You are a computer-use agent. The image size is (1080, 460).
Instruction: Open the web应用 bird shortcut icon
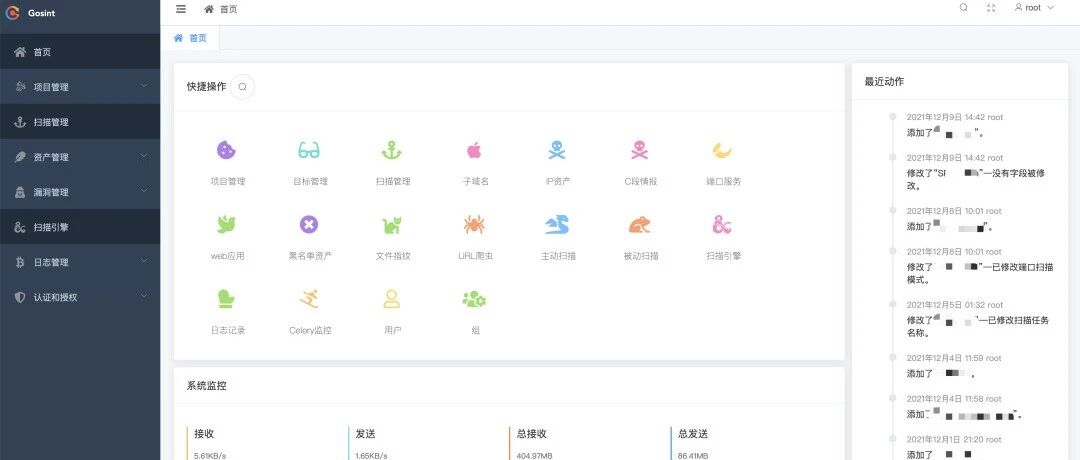click(227, 224)
